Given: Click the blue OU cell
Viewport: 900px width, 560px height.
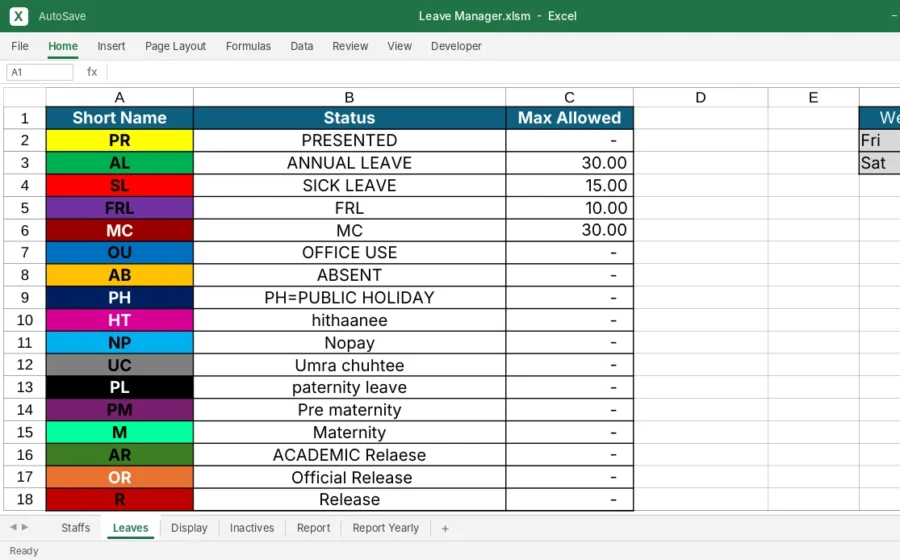Looking at the screenshot, I should (119, 252).
